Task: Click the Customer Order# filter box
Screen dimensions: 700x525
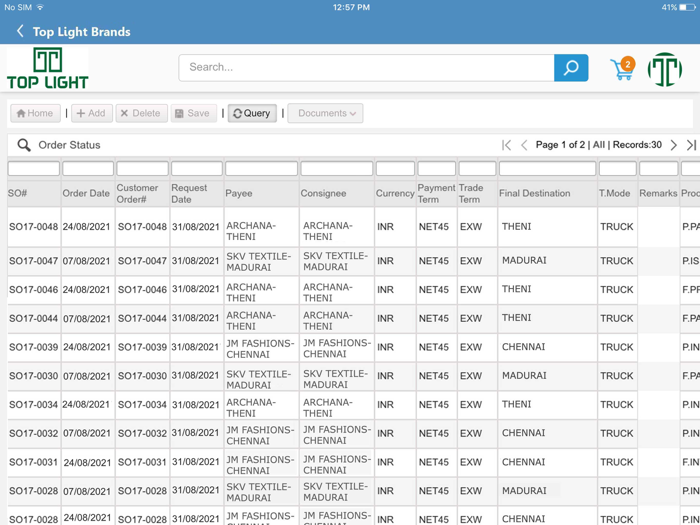Action: click(x=142, y=168)
